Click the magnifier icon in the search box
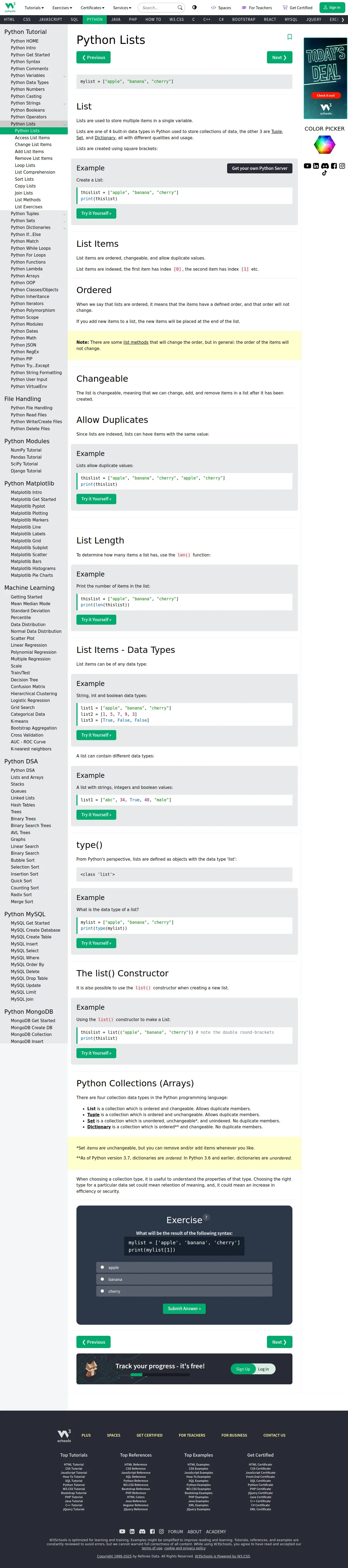The height and width of the screenshot is (1568, 348). click(x=180, y=8)
